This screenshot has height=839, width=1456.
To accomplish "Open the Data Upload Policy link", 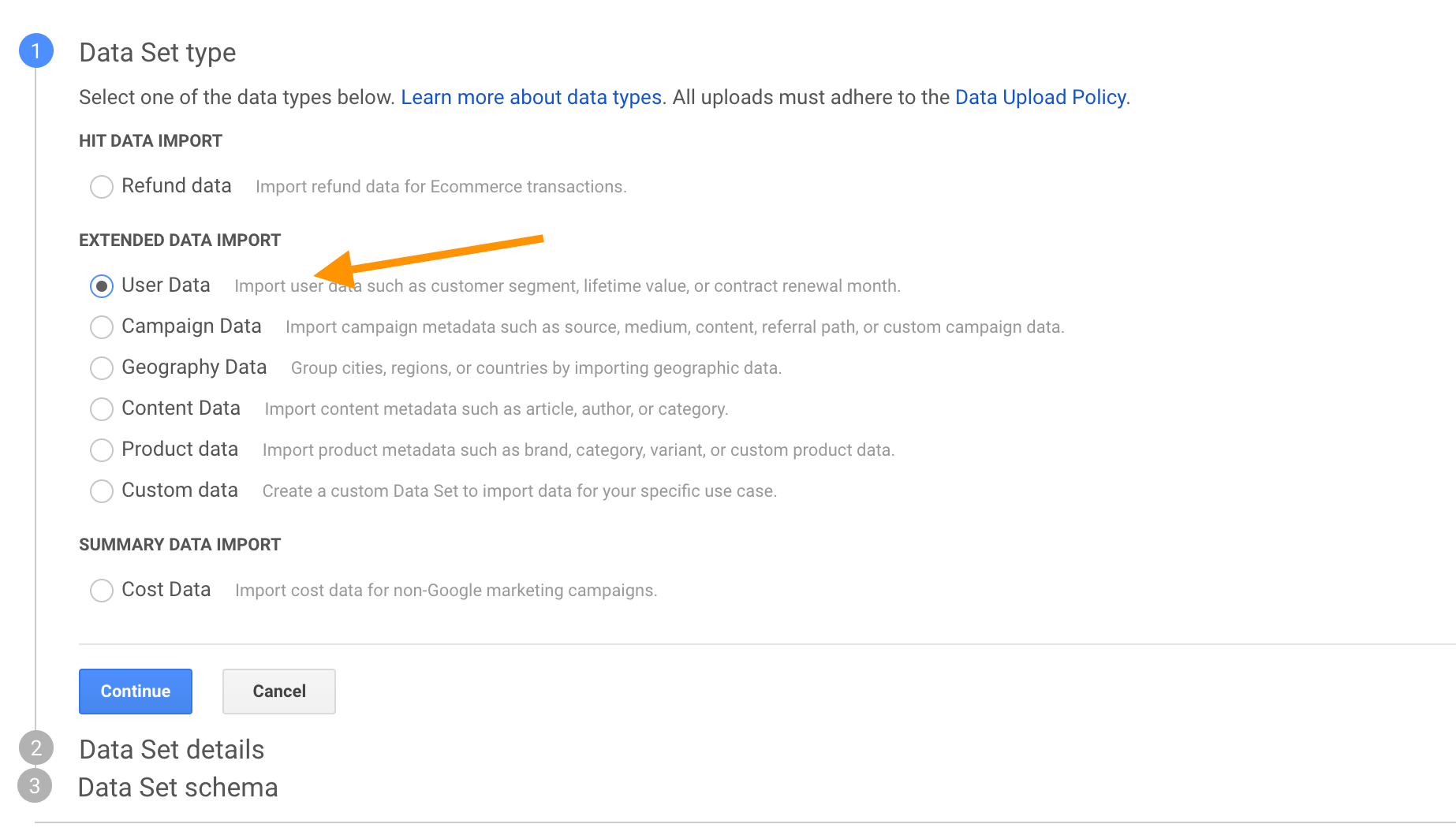I will 1040,97.
